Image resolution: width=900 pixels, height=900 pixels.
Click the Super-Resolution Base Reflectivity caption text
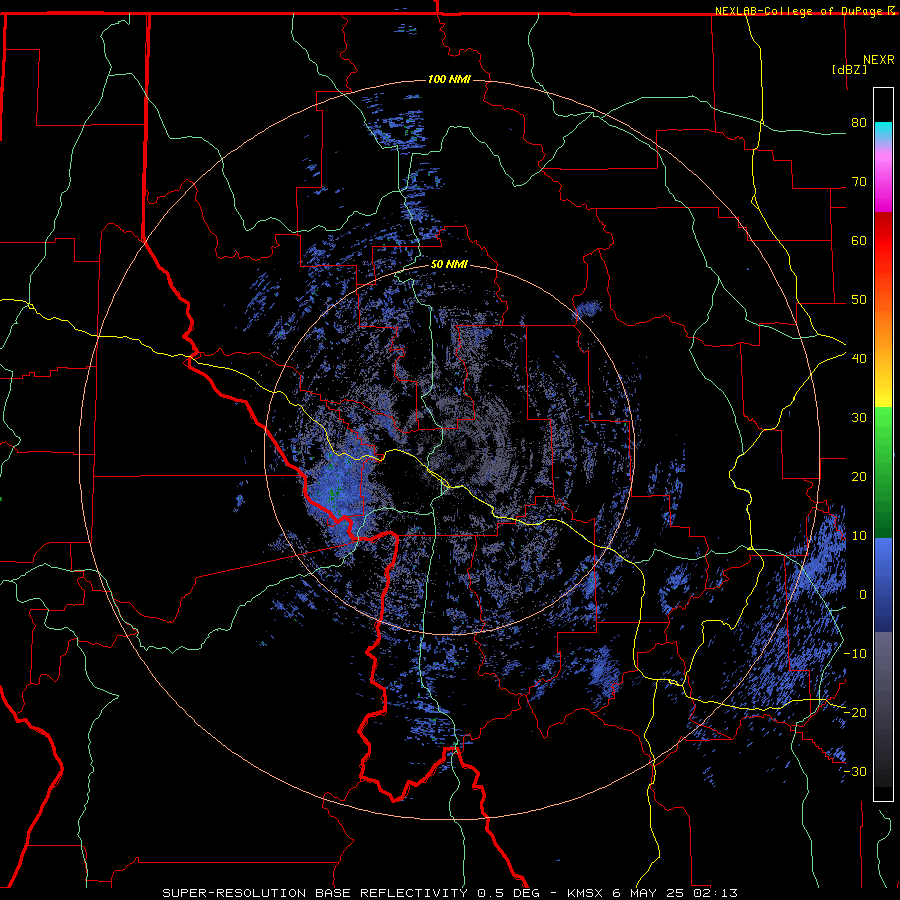tap(449, 893)
